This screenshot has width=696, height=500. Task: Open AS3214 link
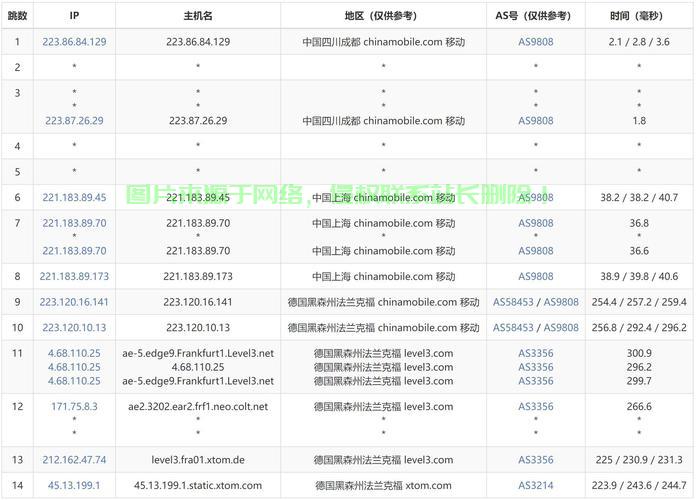[536, 485]
